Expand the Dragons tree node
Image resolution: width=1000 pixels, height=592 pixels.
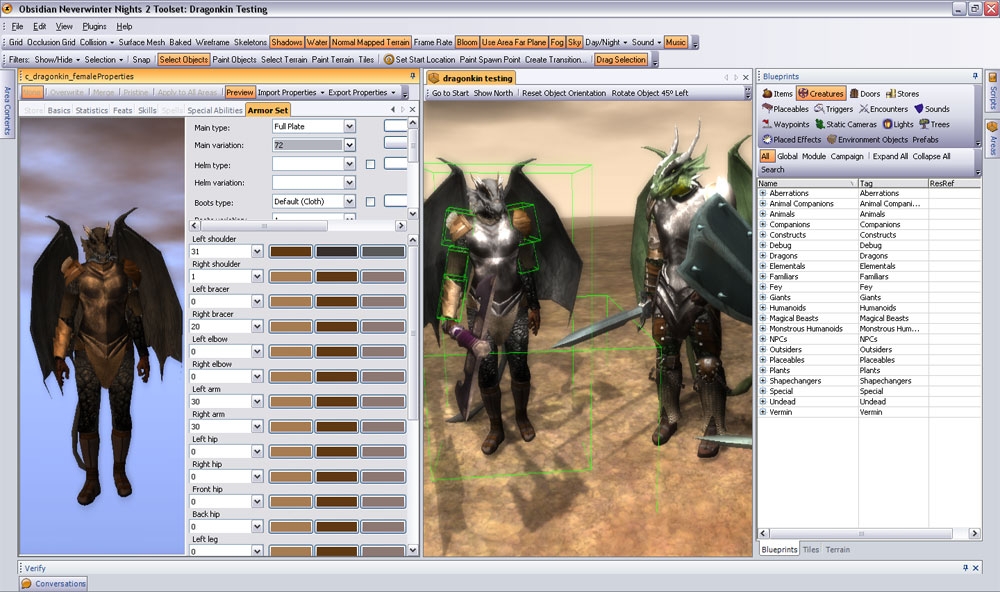[x=763, y=256]
